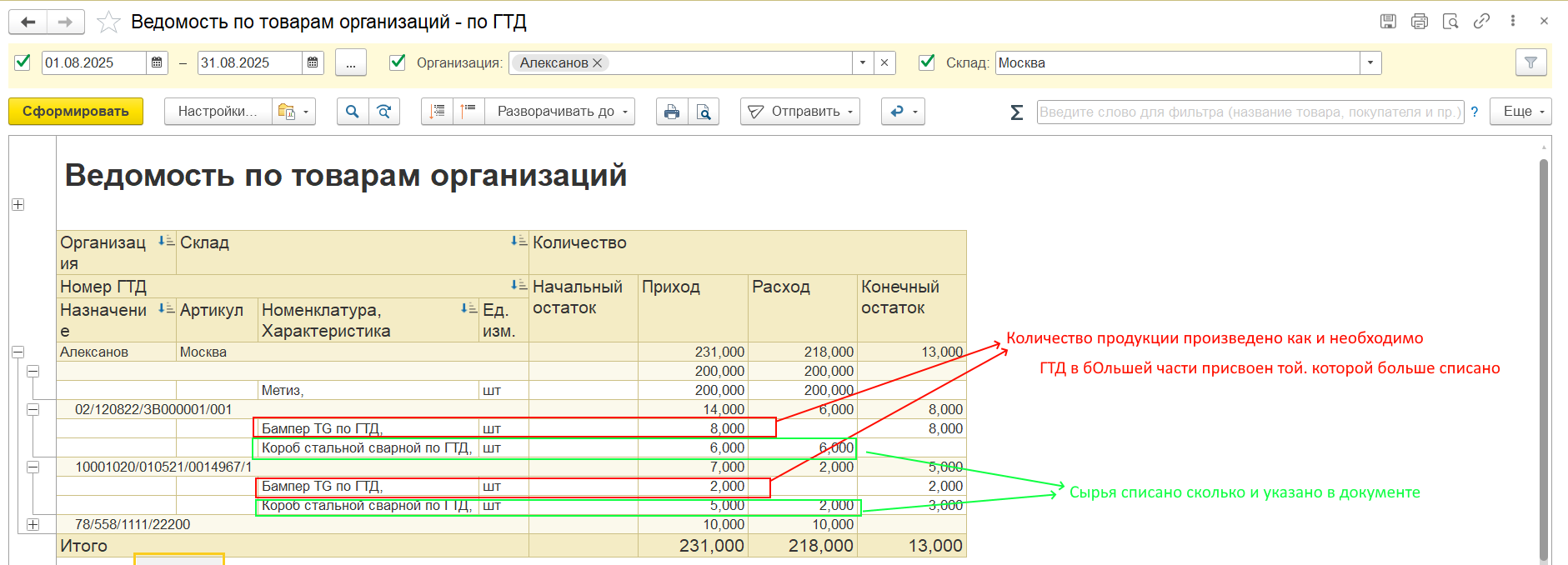Screen dimensions: 1568x565
Task: Toggle the Организация filter checkbox
Action: [398, 62]
